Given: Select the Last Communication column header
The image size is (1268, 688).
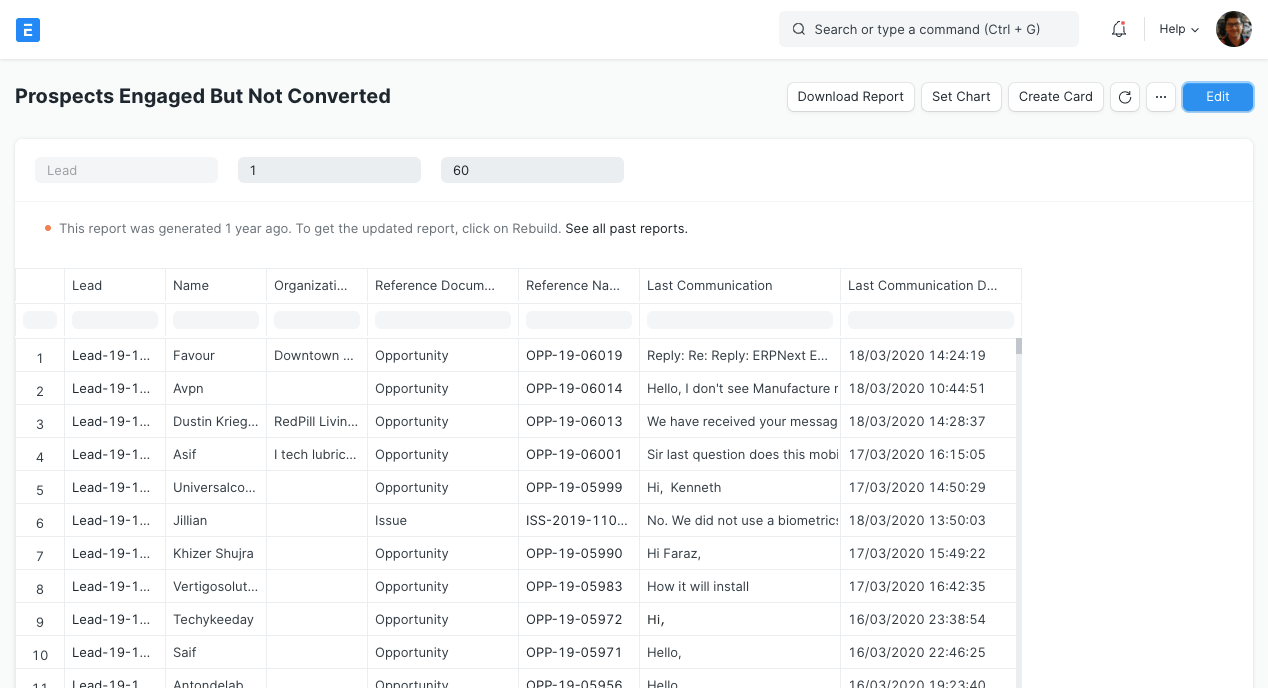Looking at the screenshot, I should 709,285.
